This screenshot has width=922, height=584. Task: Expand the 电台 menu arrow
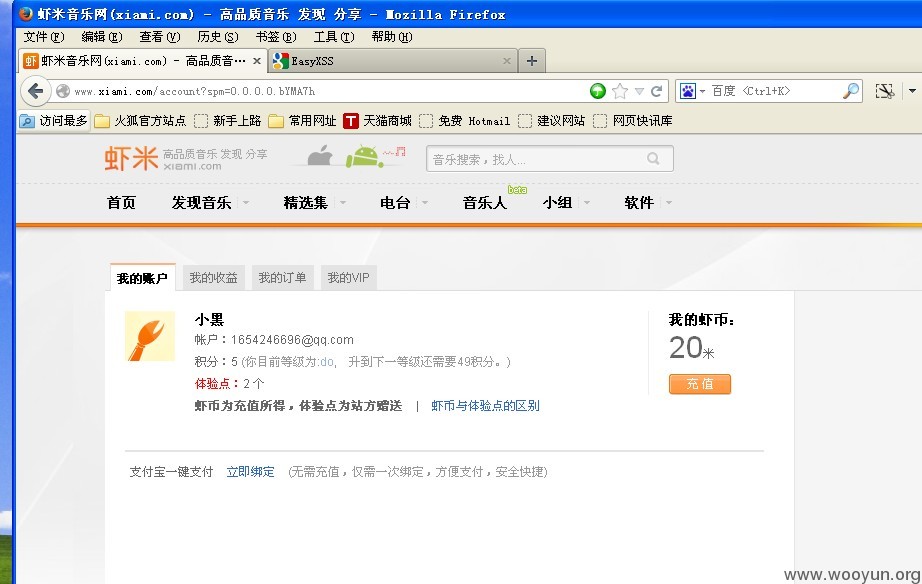425,202
